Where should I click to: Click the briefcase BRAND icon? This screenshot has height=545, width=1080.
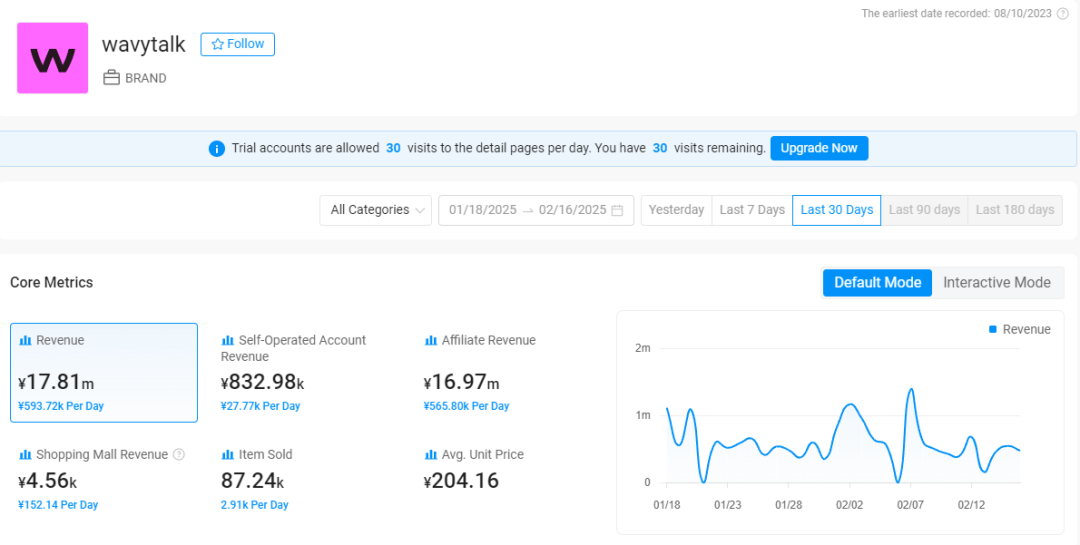(x=112, y=78)
